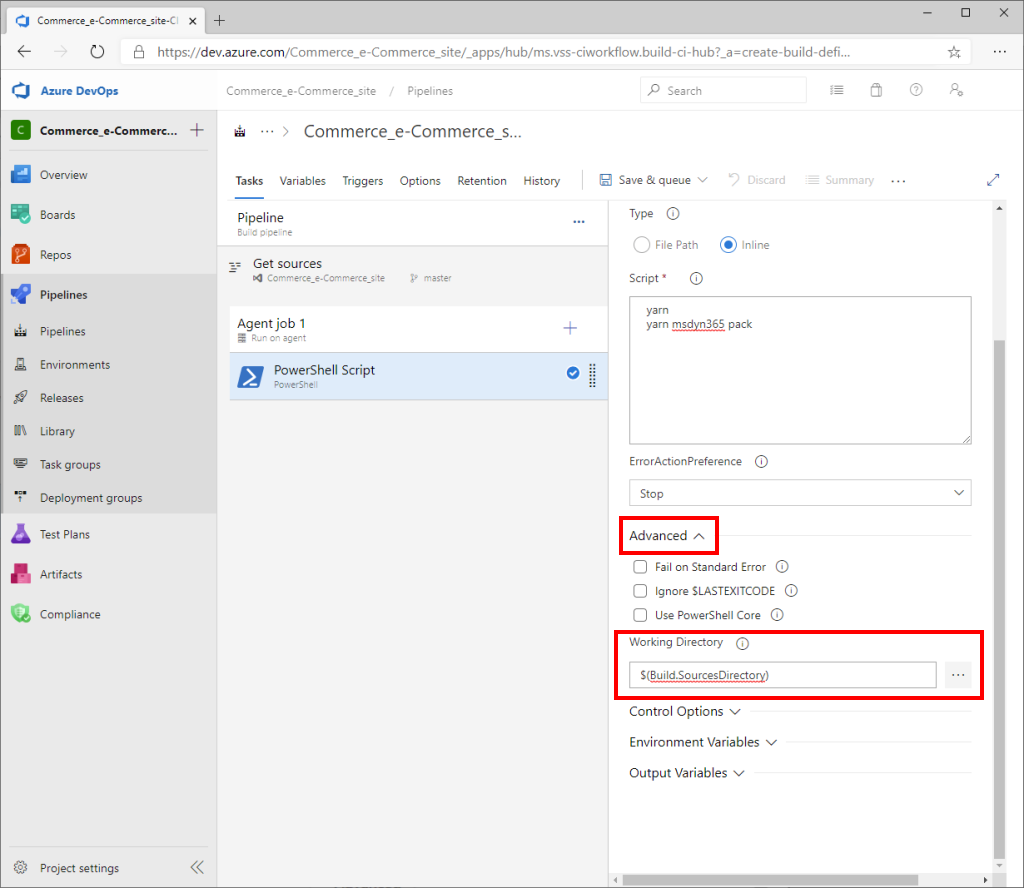
Task: Open the ErrorActionPreference dropdown showing Stop
Action: pyautogui.click(x=799, y=492)
